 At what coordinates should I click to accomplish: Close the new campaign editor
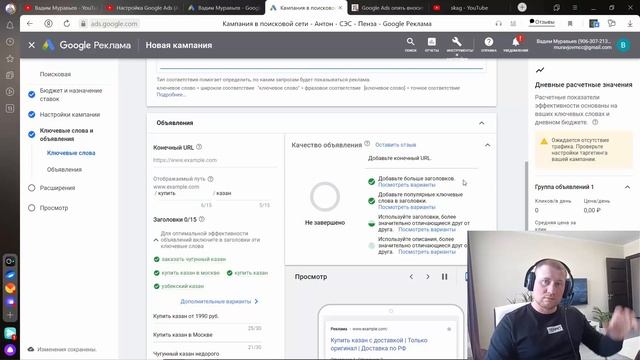[x=31, y=45]
